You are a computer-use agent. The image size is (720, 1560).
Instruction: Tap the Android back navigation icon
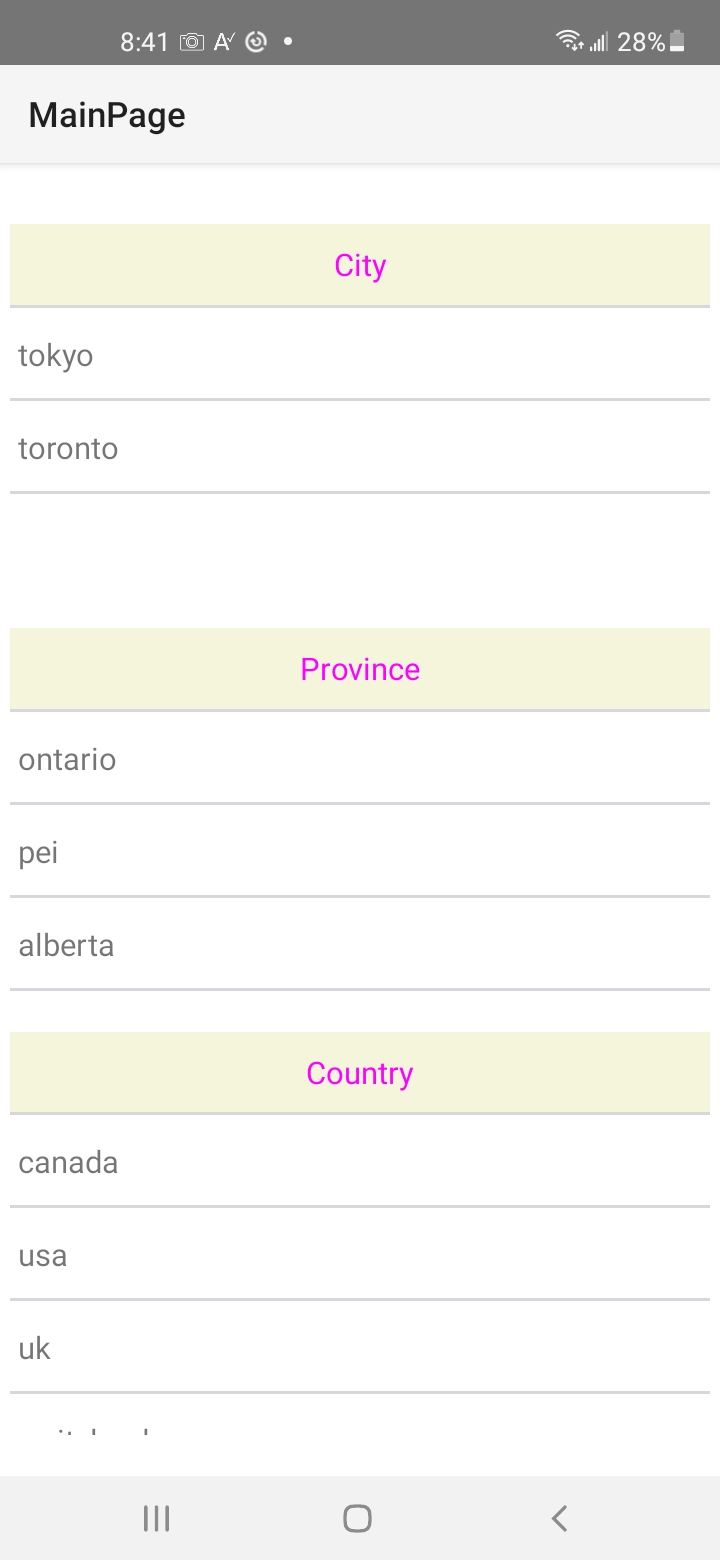[x=559, y=1518]
